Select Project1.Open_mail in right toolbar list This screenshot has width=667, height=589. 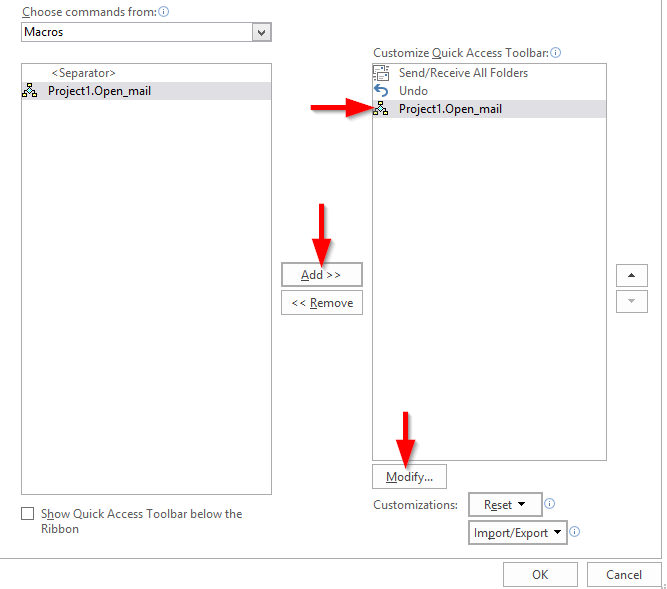[489, 109]
